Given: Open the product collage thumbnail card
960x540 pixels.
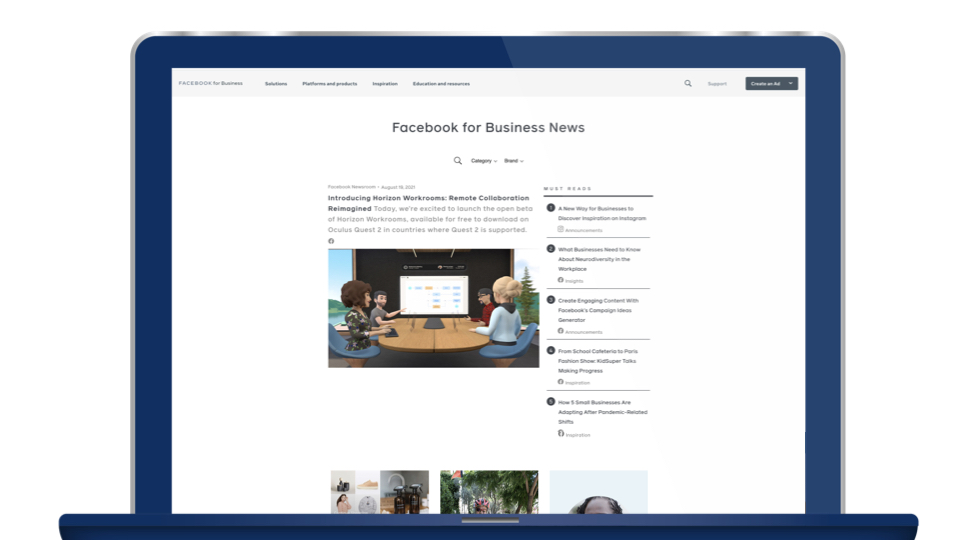Looking at the screenshot, I should tap(380, 492).
